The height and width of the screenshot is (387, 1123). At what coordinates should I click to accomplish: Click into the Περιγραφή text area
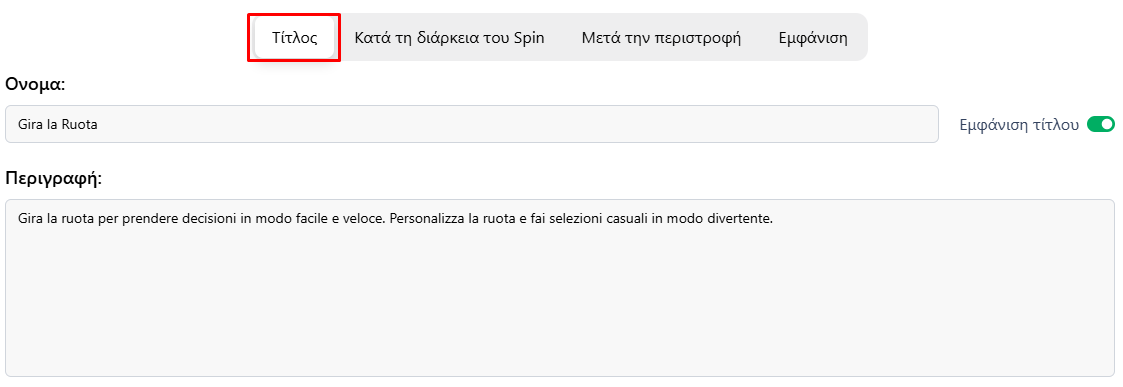pos(560,288)
